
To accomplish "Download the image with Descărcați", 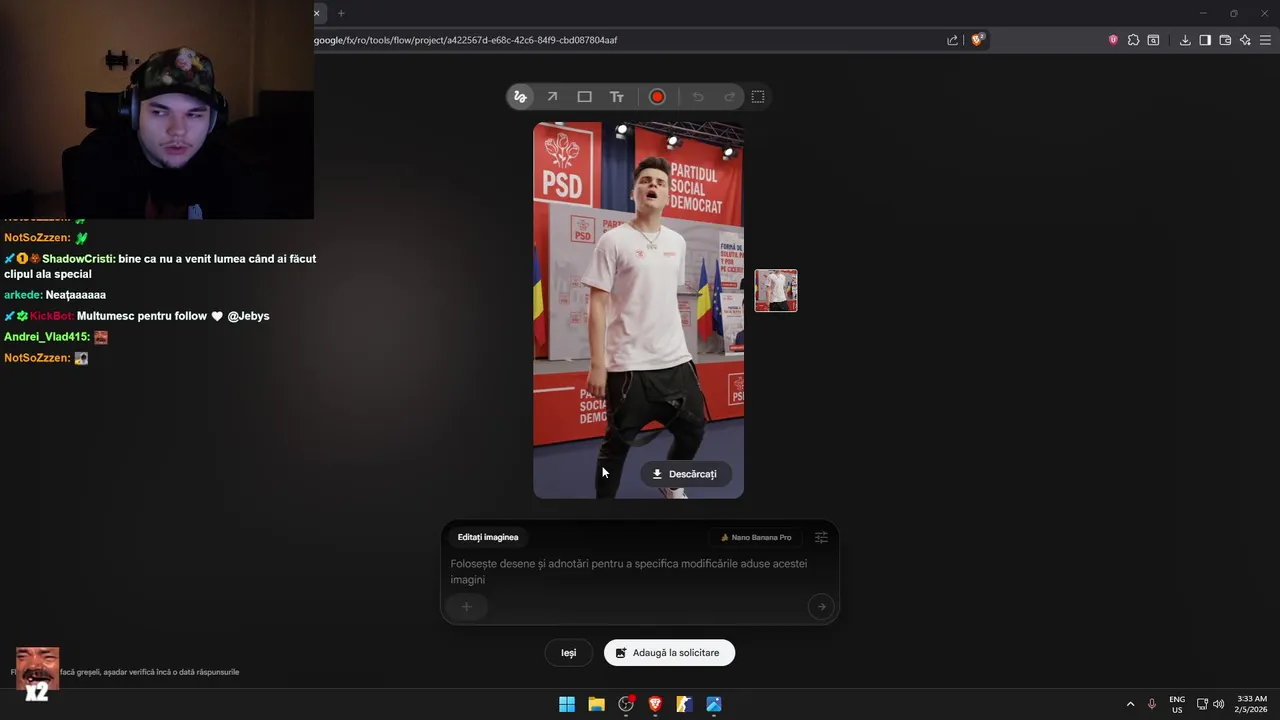I will [x=685, y=474].
